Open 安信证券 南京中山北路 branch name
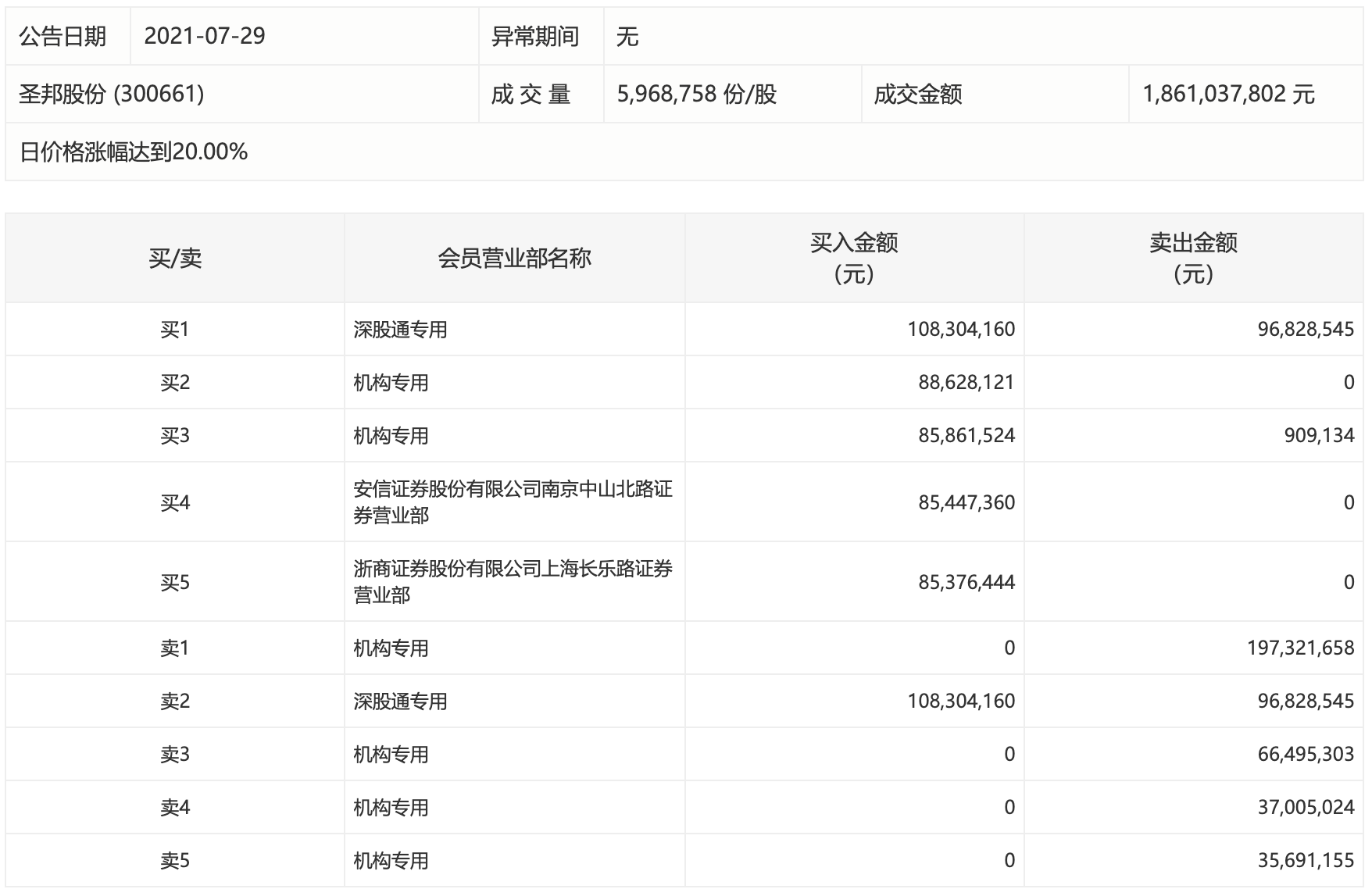 pos(512,502)
